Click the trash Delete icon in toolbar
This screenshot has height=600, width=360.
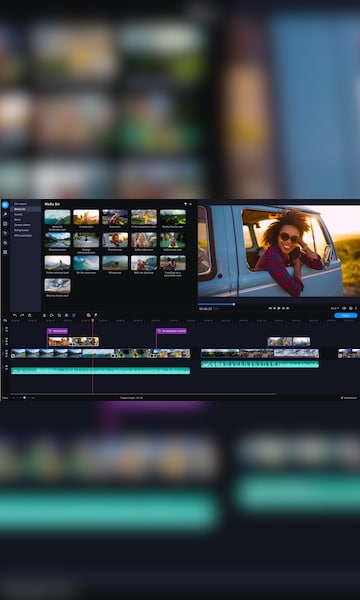pyautogui.click(x=29, y=315)
